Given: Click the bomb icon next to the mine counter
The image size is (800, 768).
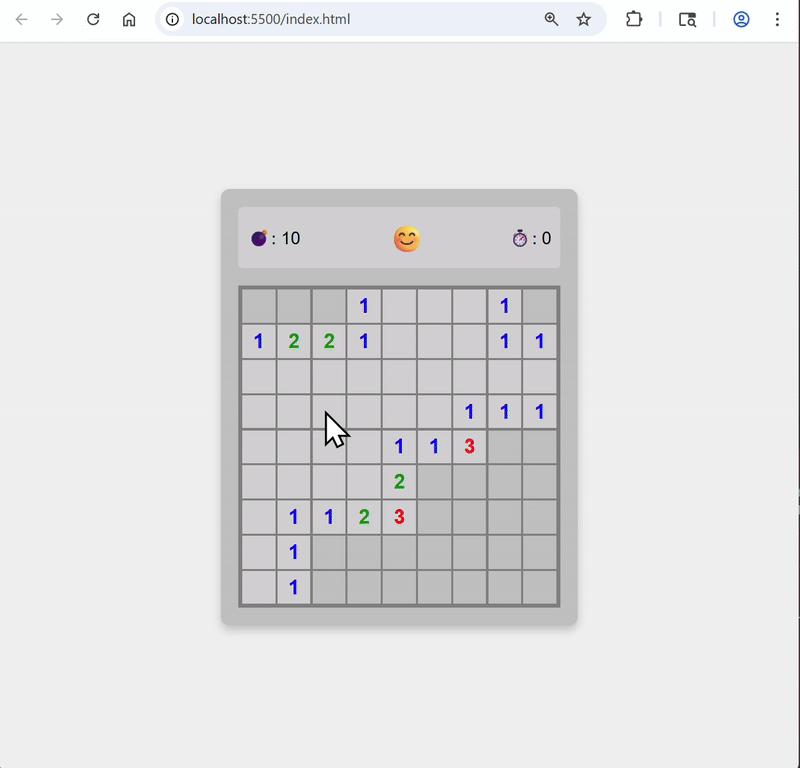Looking at the screenshot, I should pos(259,238).
